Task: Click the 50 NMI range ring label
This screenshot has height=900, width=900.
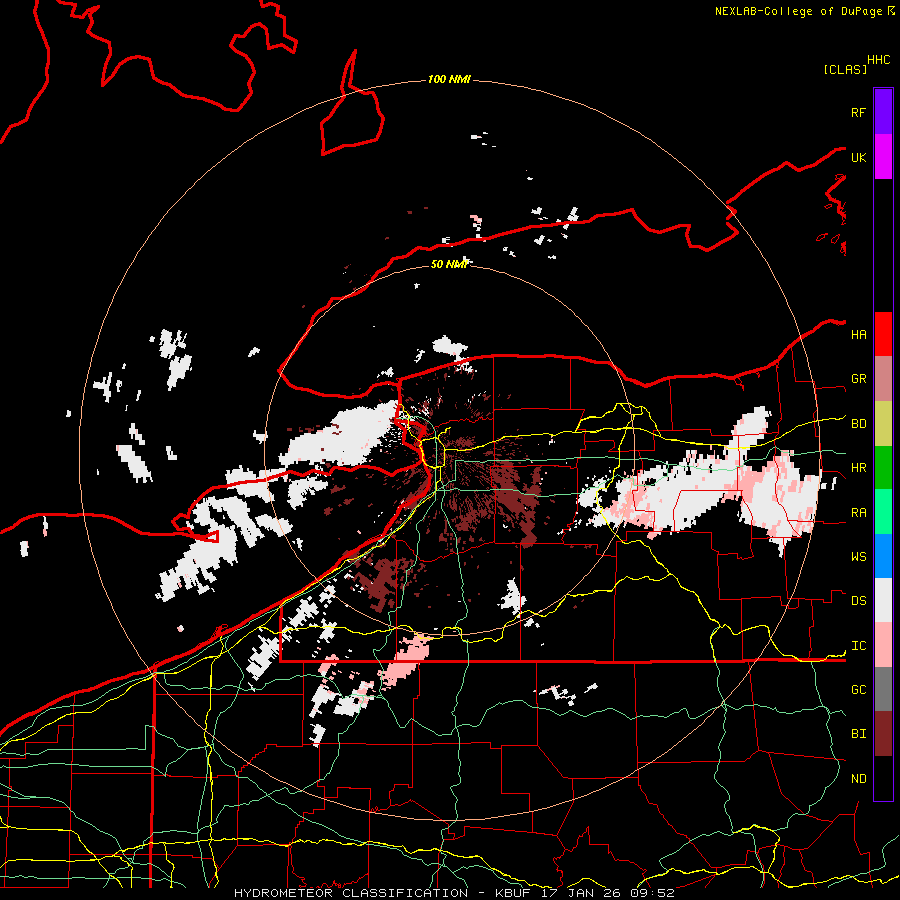Action: tap(449, 264)
